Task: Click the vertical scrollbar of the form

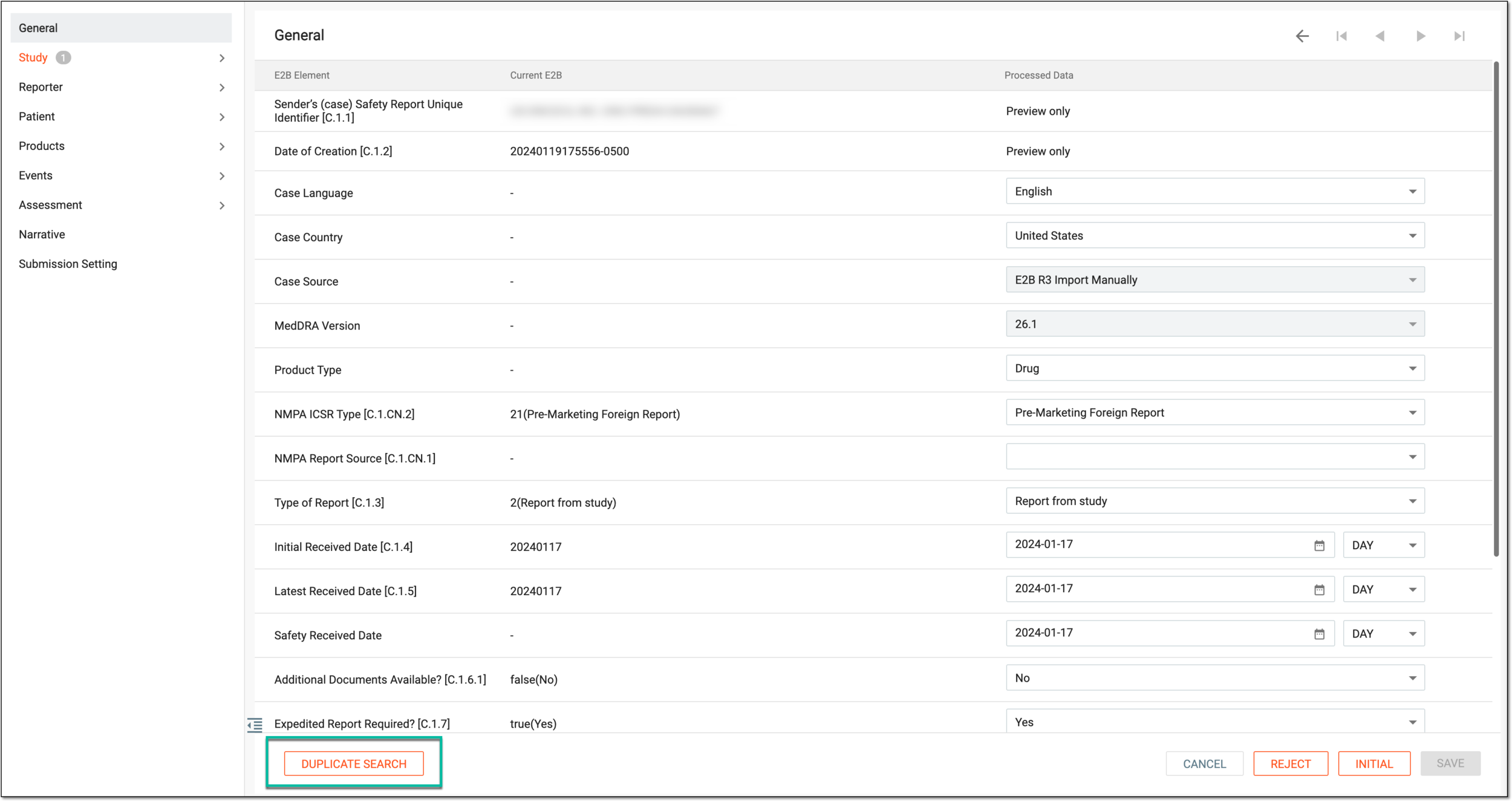Action: pos(1496,308)
